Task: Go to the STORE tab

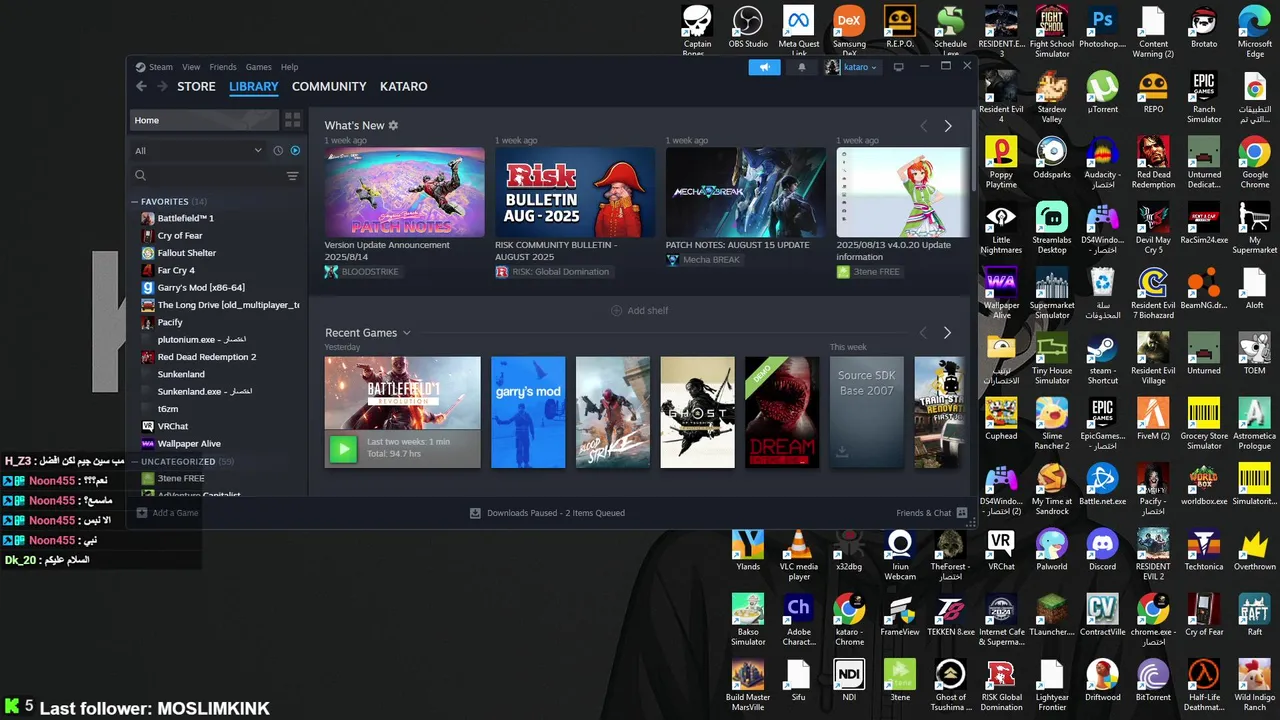Action: tap(196, 87)
